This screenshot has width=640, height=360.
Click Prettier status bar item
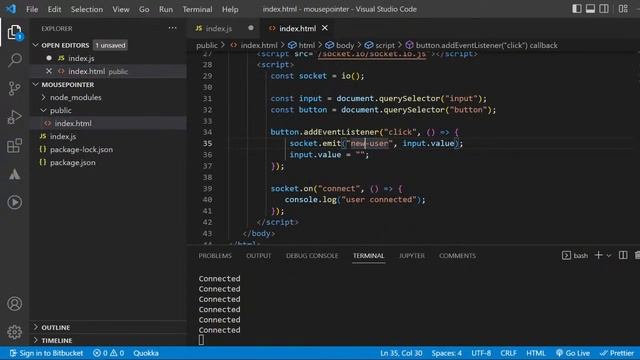tap(617, 353)
